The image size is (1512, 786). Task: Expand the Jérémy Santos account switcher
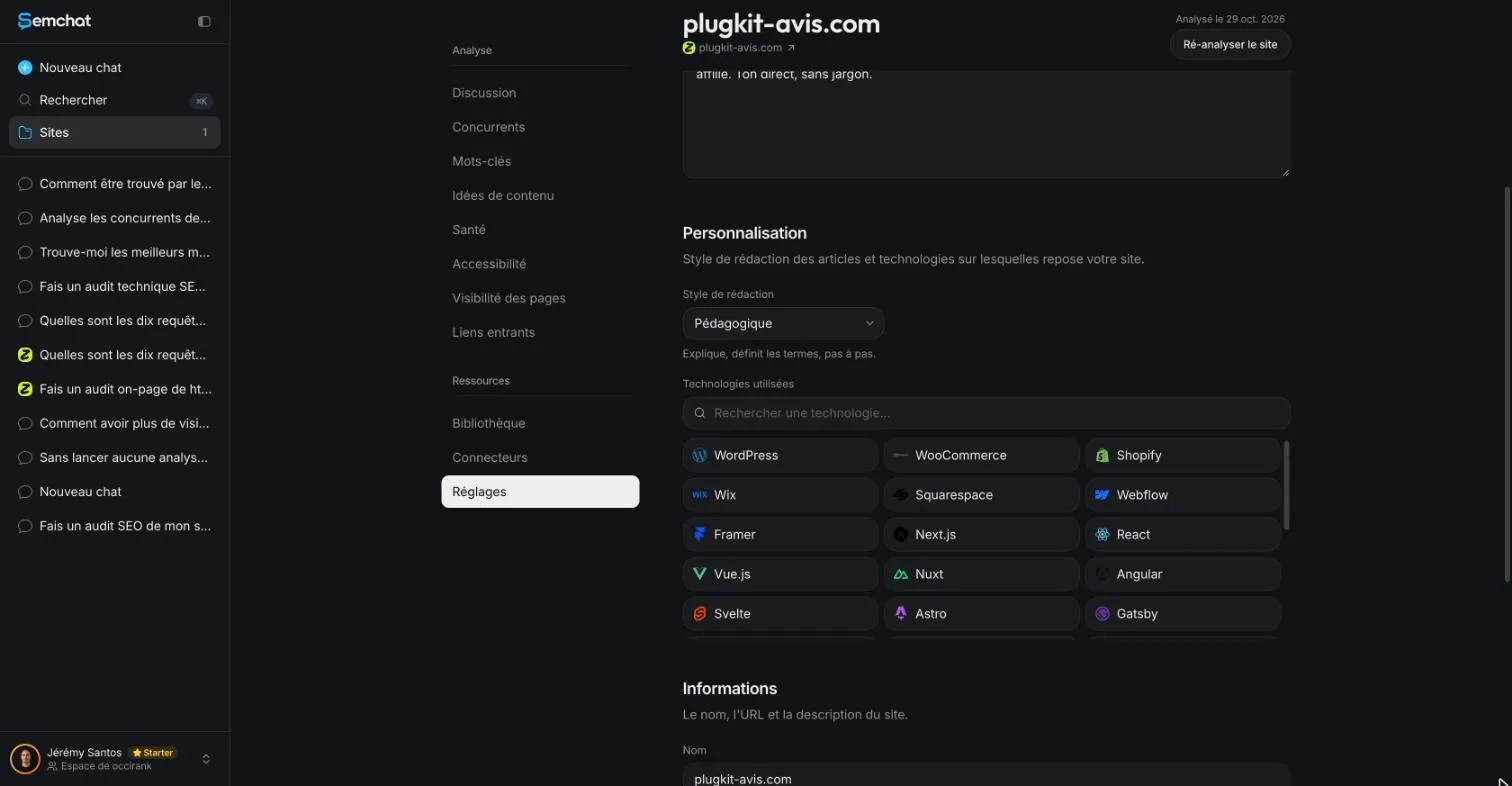[206, 759]
